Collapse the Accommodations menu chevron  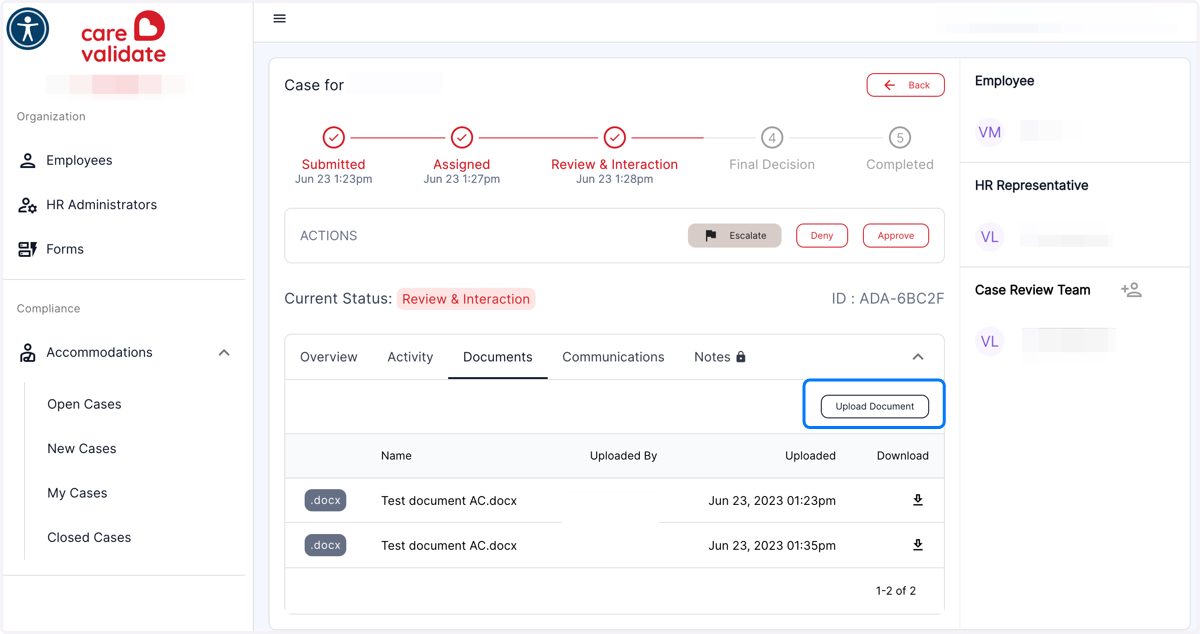pyautogui.click(x=224, y=353)
